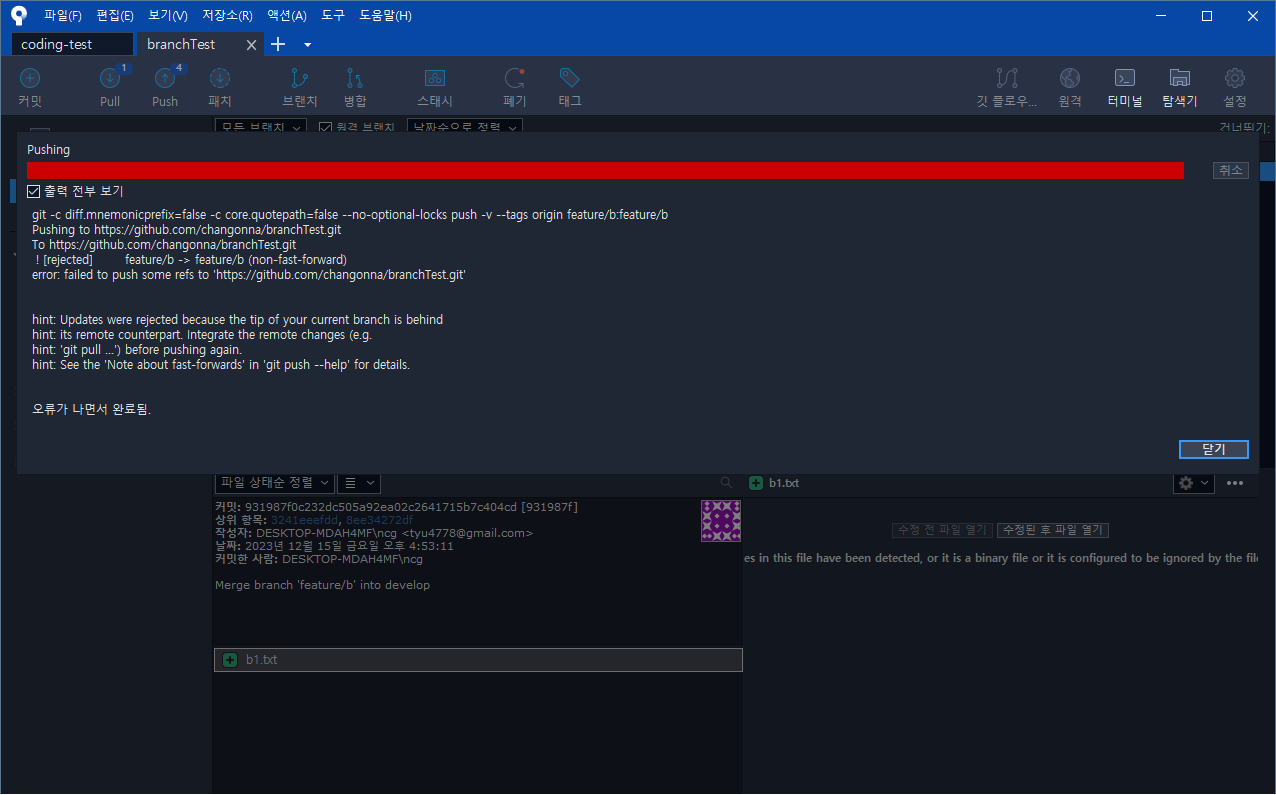This screenshot has width=1276, height=795.
Task: Click the Close (닫기) button in Pushing dialog
Action: coord(1214,449)
